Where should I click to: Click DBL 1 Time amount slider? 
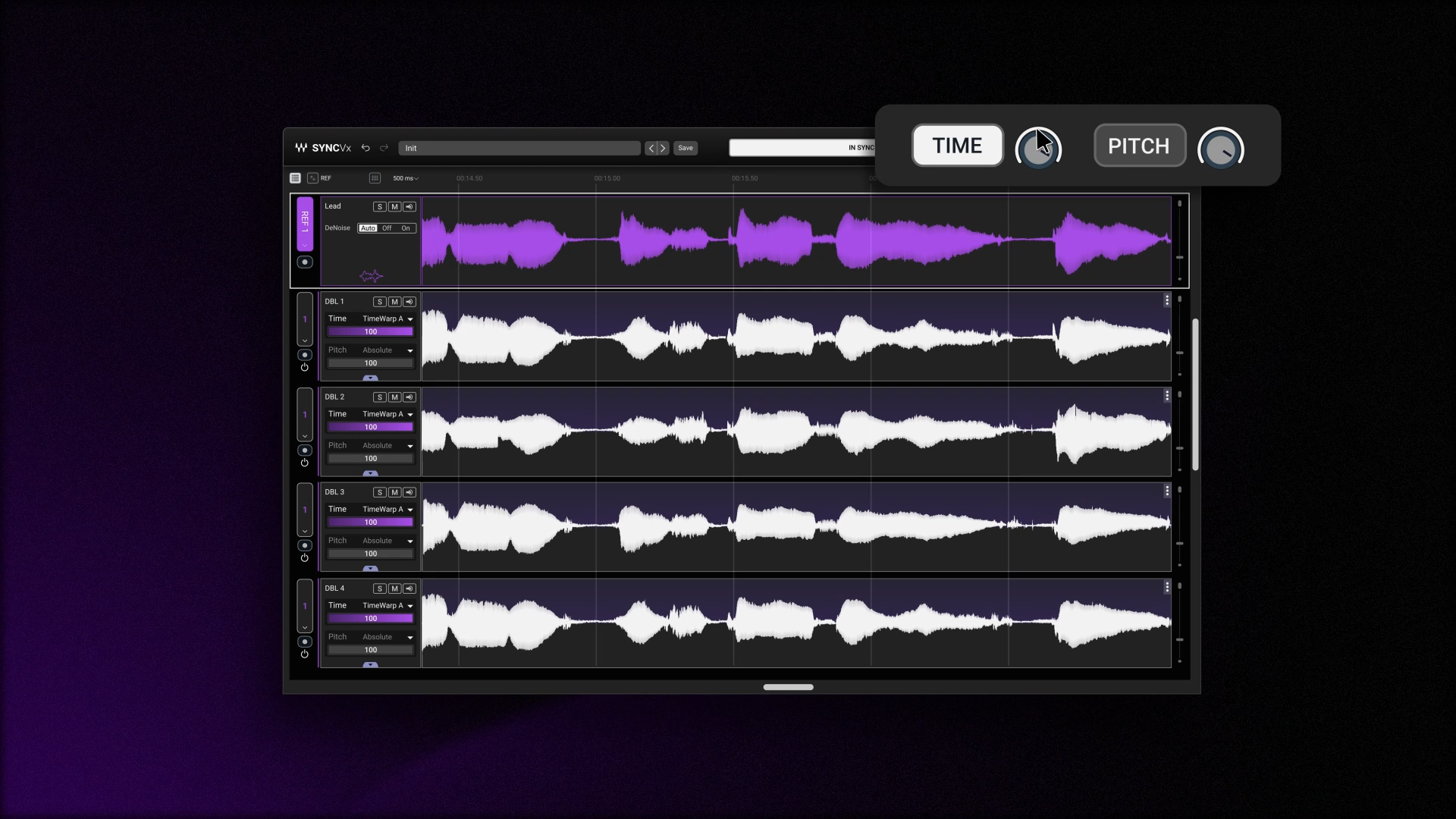(371, 332)
